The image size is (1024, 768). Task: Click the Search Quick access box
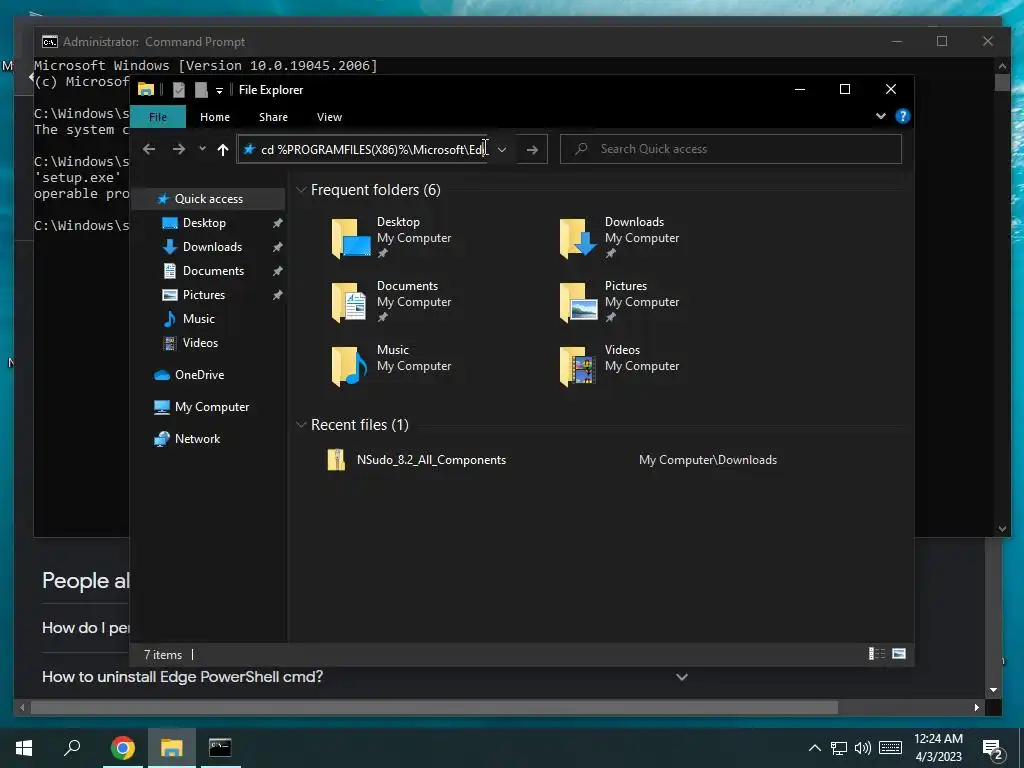731,149
